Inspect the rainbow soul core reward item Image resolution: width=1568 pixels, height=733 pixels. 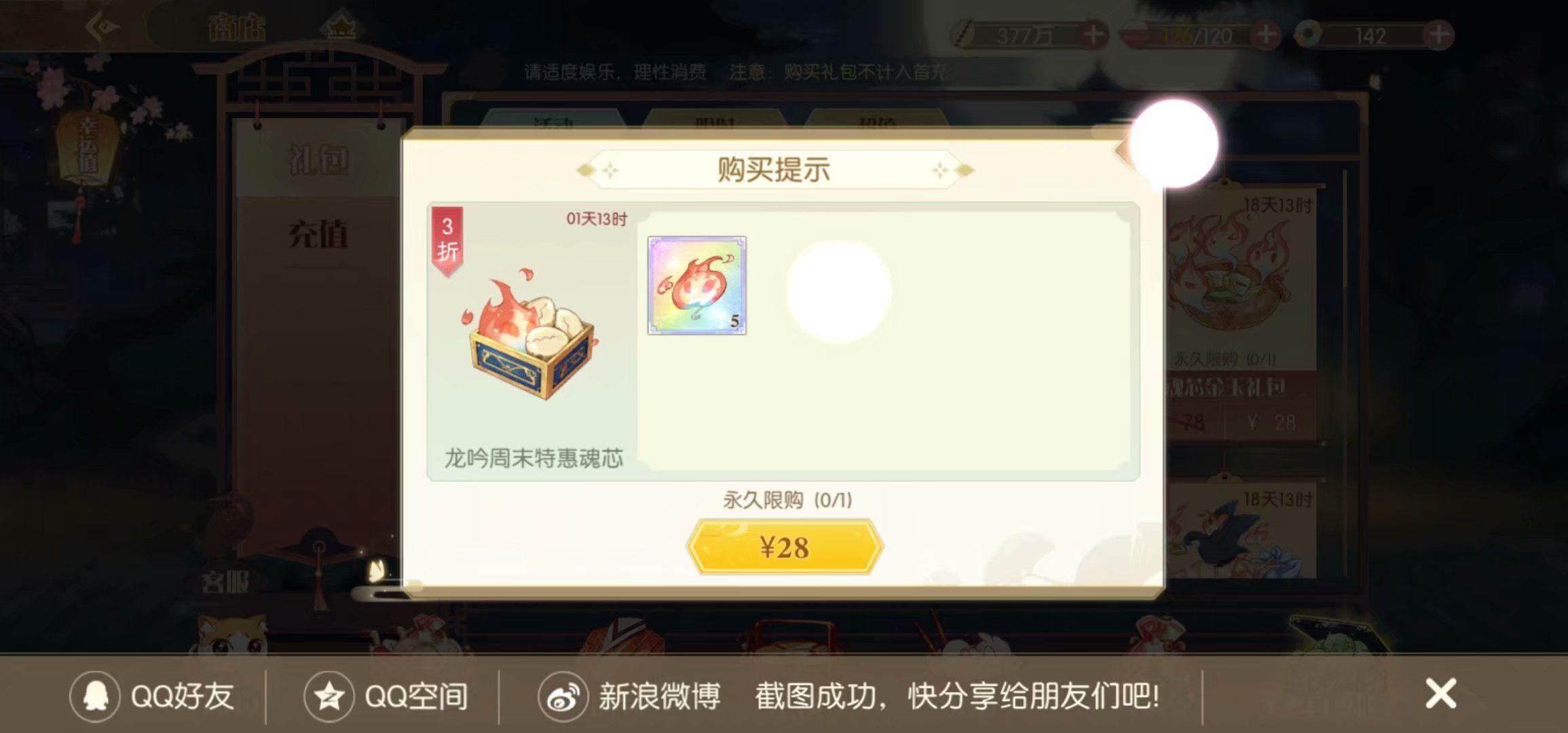click(697, 285)
